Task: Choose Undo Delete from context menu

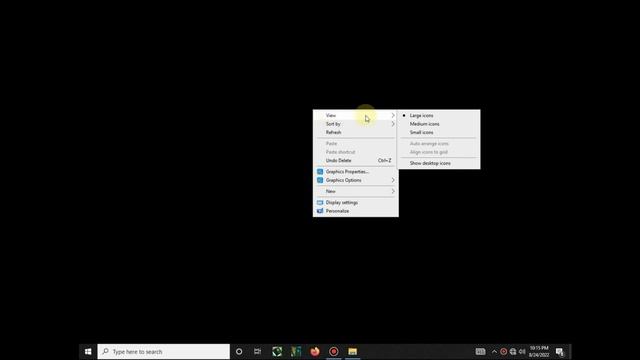Action: pyautogui.click(x=356, y=160)
